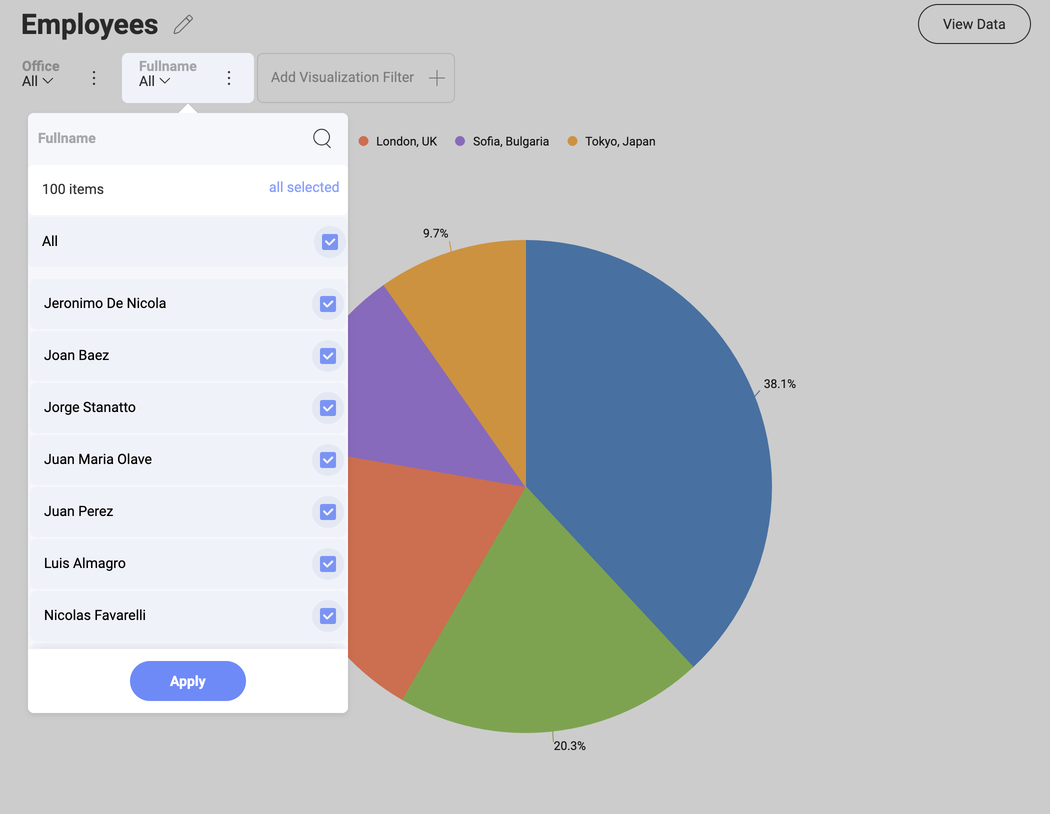Open the Office filter options menu dots

(x=94, y=78)
